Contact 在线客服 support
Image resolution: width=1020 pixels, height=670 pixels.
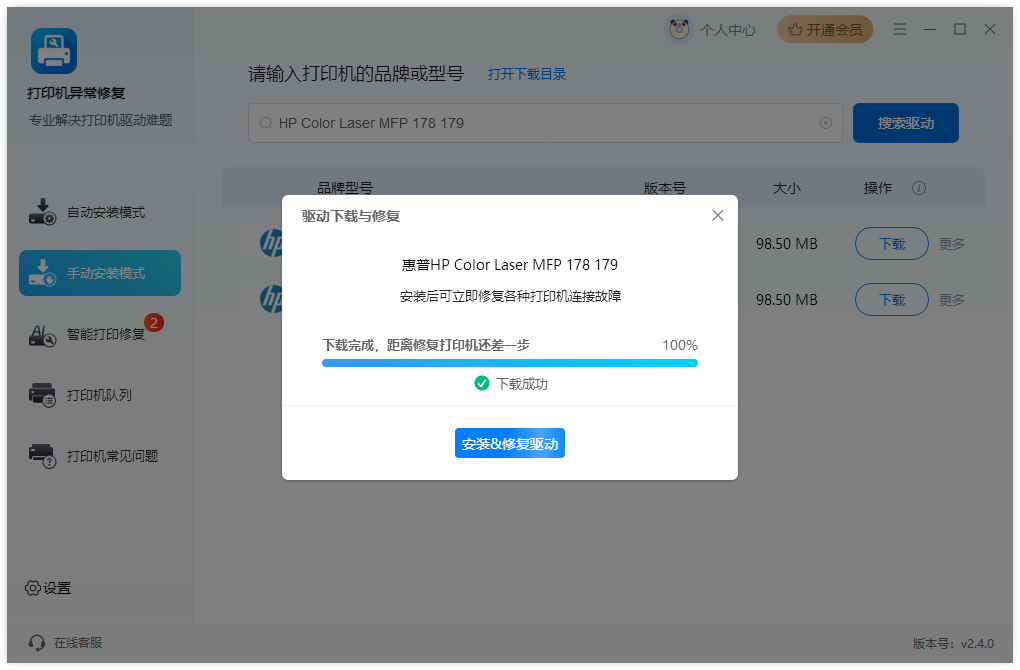pos(65,643)
